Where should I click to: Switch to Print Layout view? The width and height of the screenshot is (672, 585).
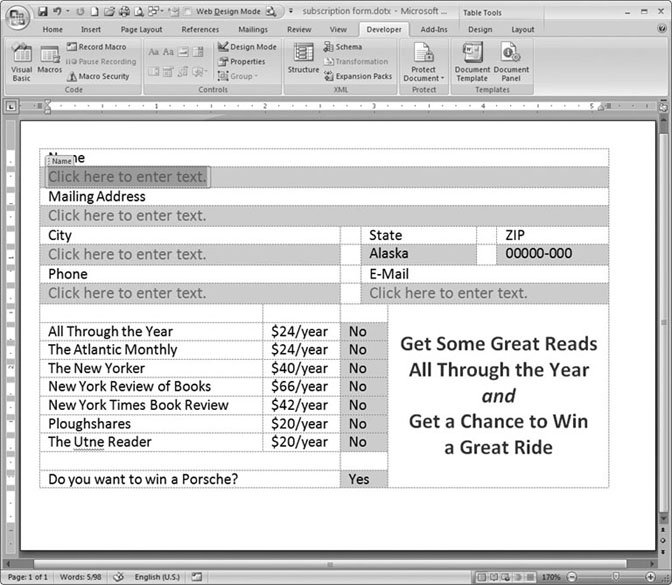[482, 577]
